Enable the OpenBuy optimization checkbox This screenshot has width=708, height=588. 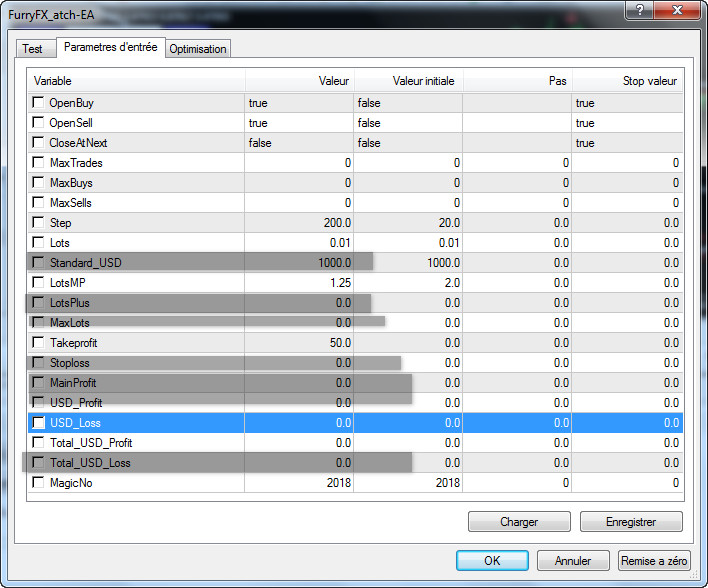[x=39, y=103]
